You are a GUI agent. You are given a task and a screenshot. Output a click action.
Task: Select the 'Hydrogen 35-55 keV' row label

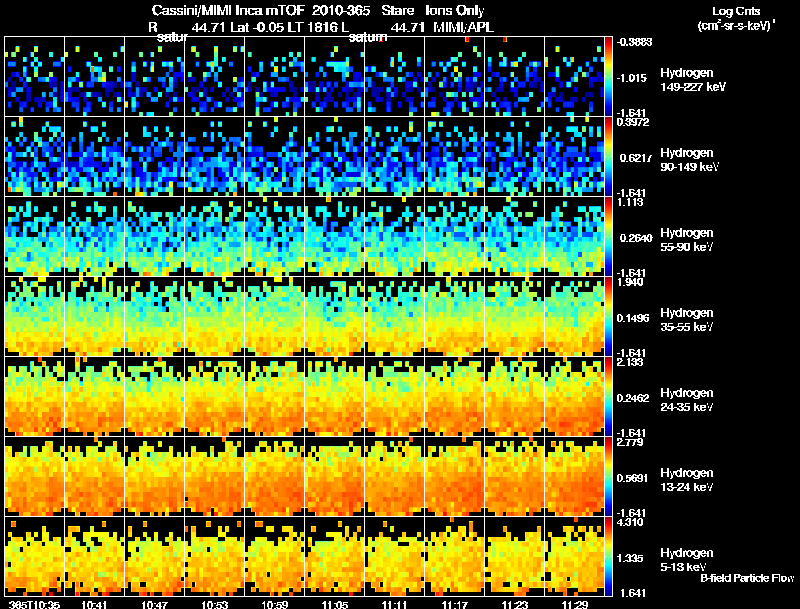[x=687, y=320]
